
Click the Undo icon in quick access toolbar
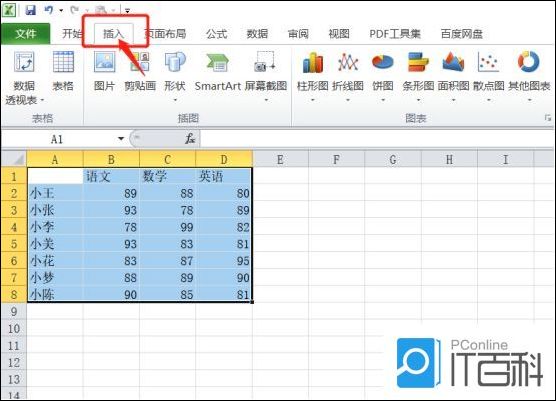[49, 10]
